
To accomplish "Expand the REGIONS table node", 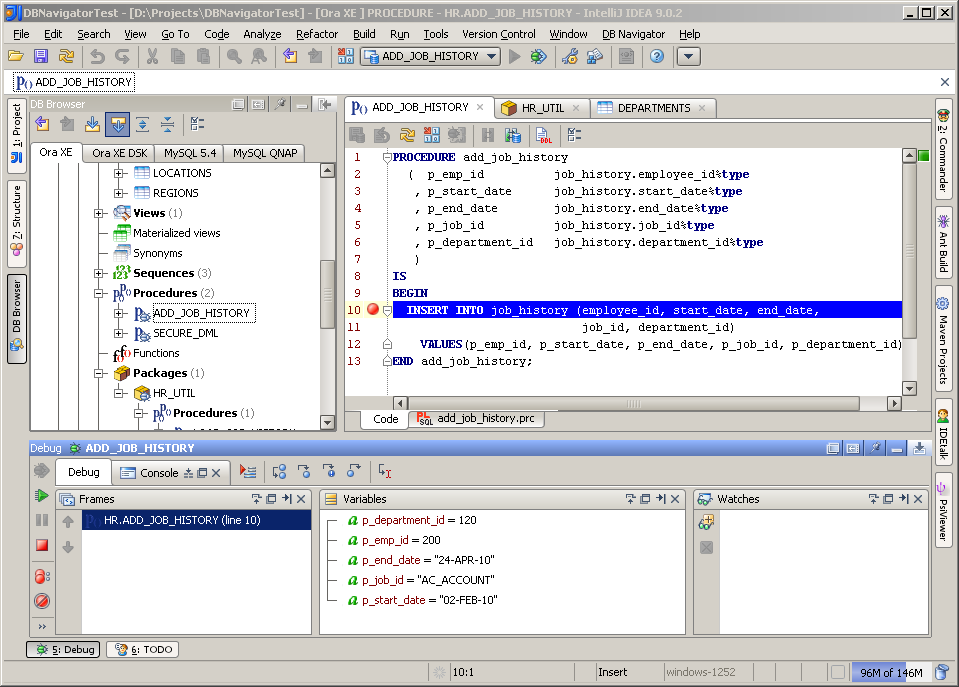I will pyautogui.click(x=119, y=193).
